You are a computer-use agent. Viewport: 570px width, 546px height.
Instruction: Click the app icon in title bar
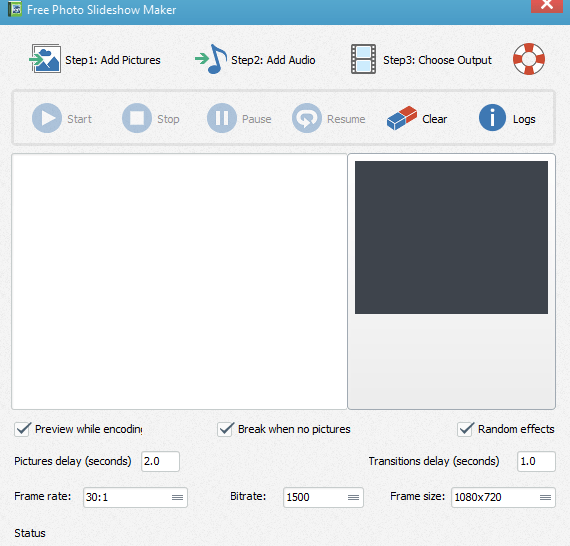[15, 9]
